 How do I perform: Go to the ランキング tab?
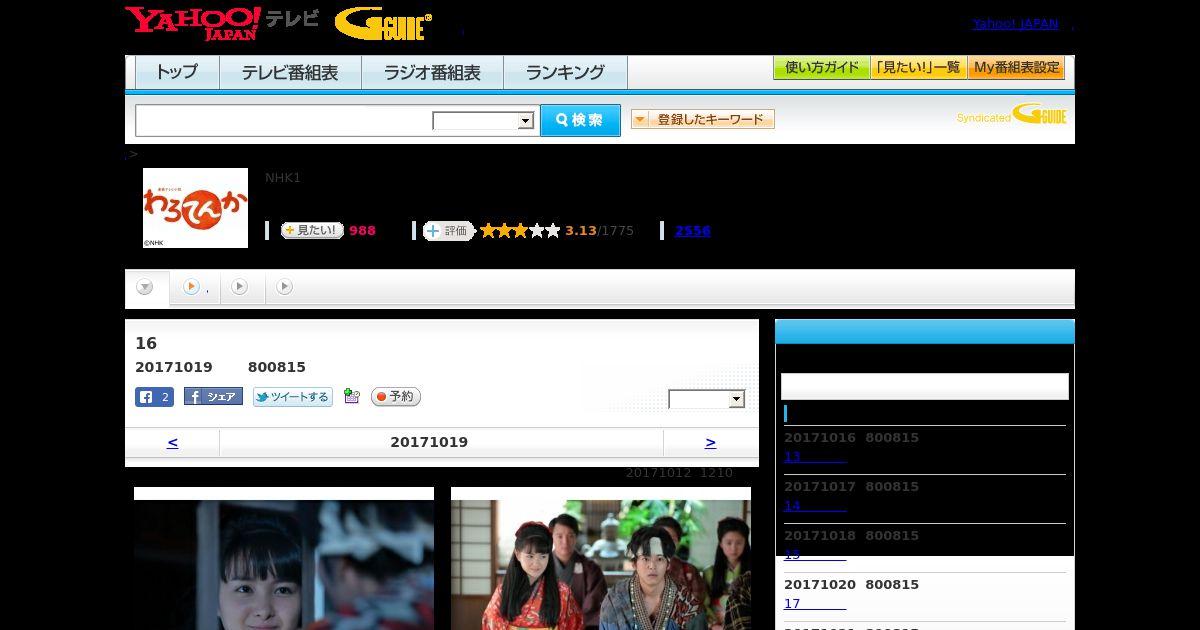(x=565, y=73)
